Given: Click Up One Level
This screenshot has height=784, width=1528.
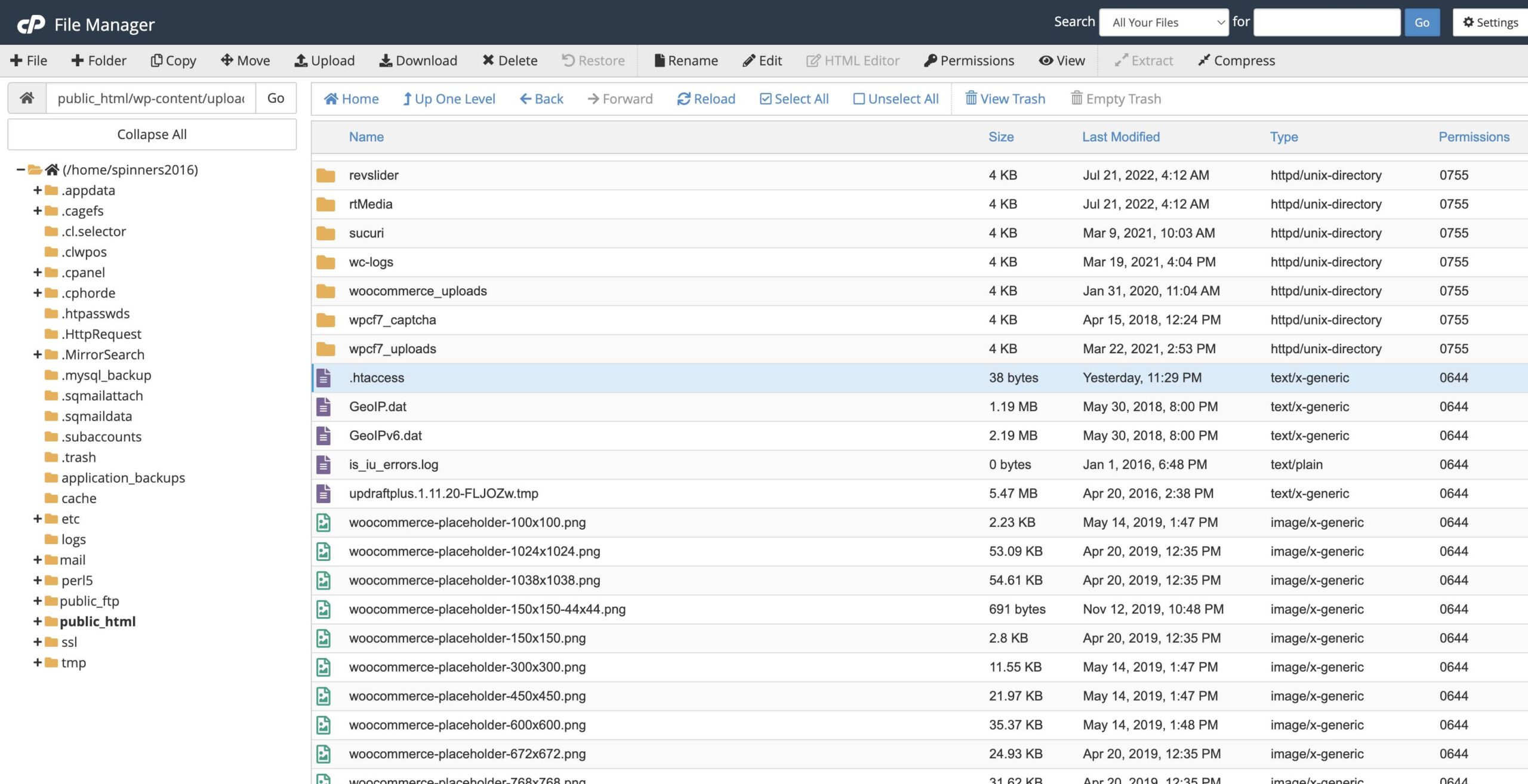Looking at the screenshot, I should [449, 98].
